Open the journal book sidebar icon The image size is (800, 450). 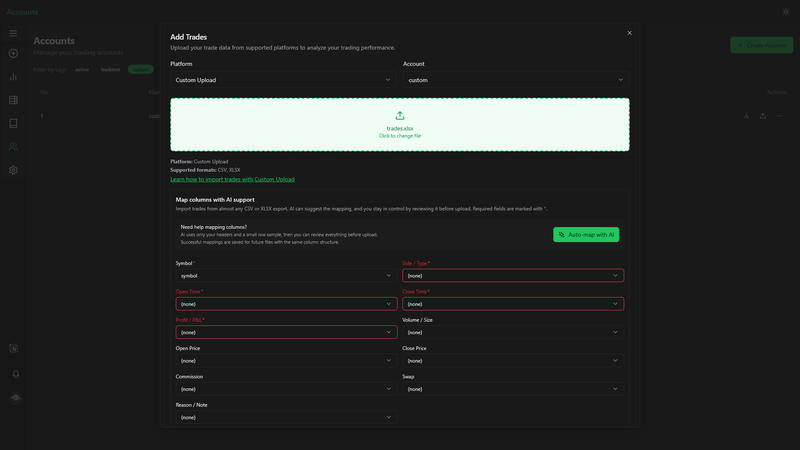13,123
